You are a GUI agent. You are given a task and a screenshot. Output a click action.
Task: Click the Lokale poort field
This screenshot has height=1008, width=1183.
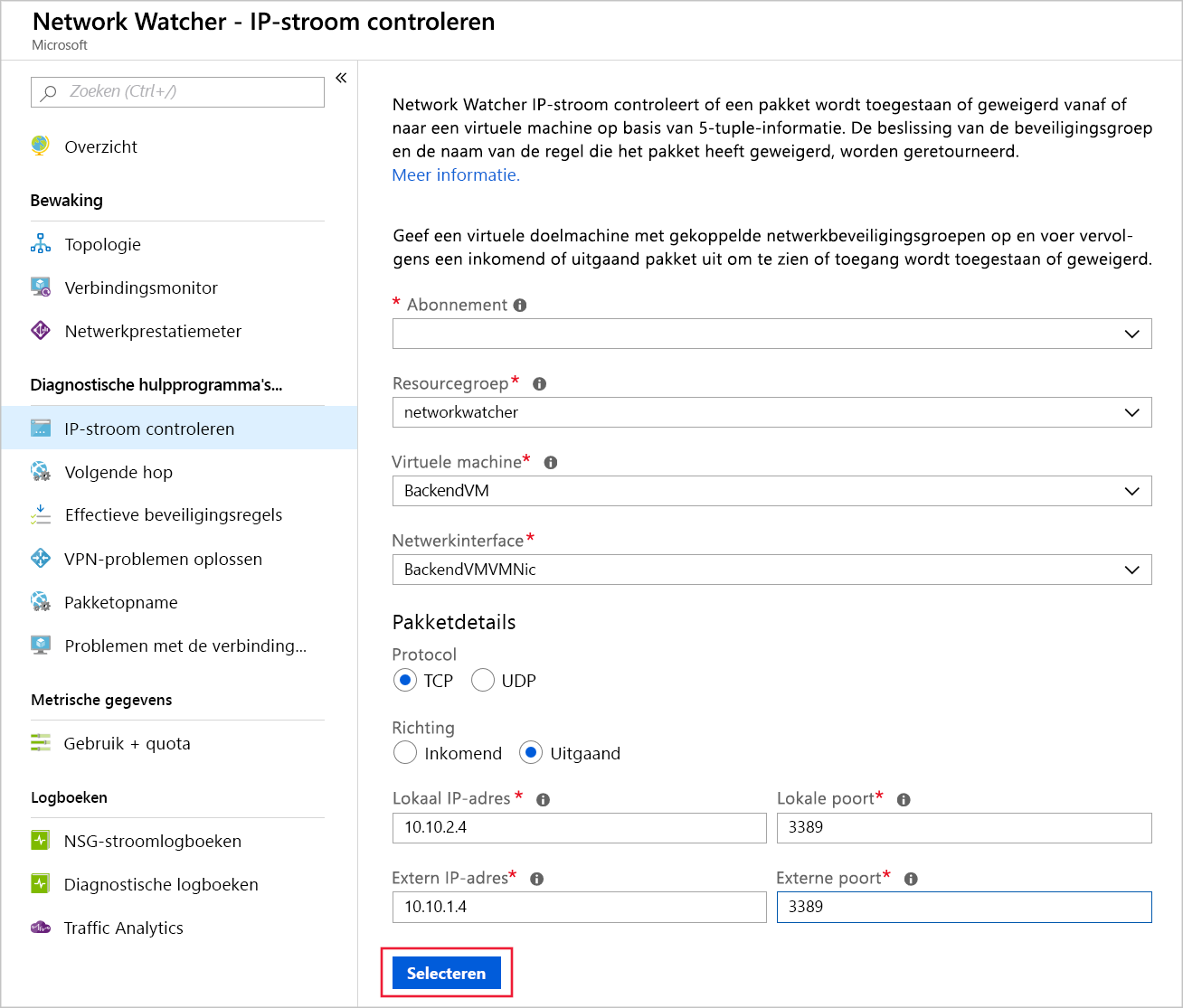[964, 828]
